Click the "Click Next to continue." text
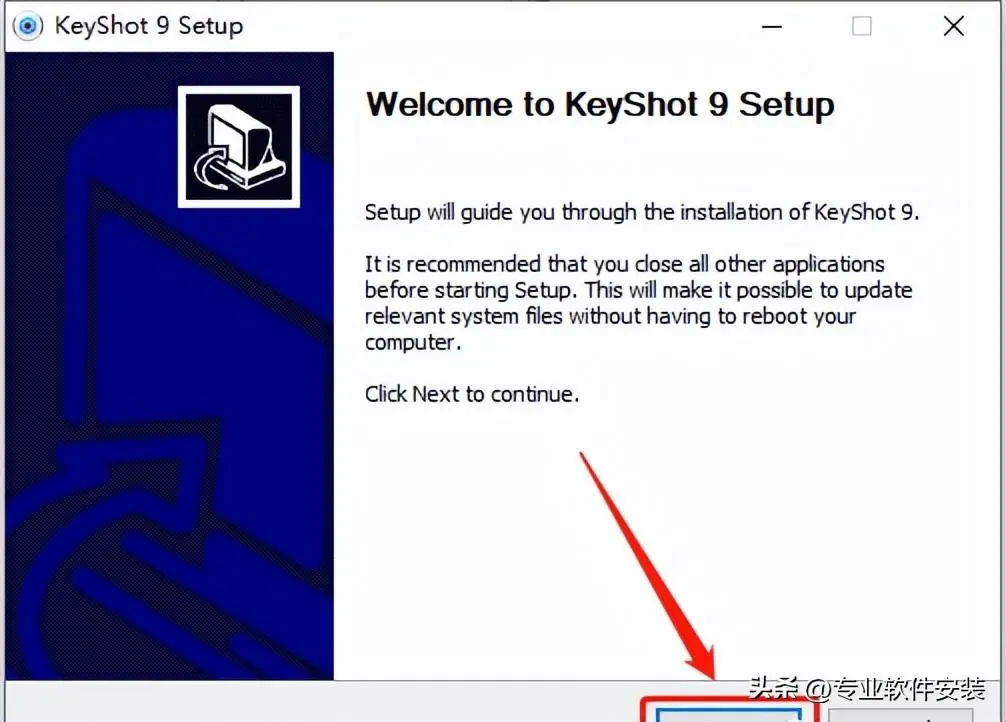This screenshot has width=1006, height=722. [x=472, y=394]
